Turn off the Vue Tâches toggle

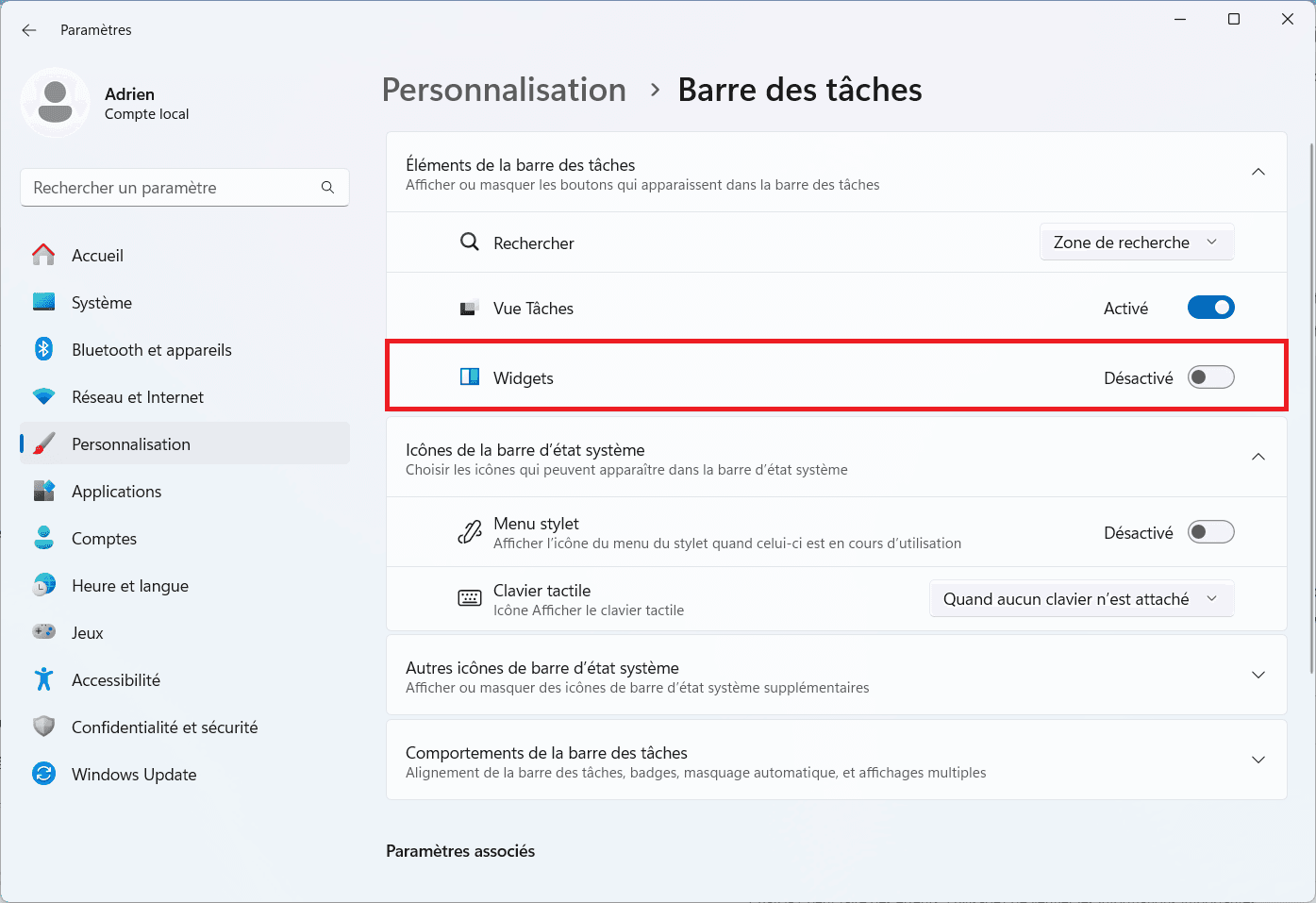(1210, 308)
